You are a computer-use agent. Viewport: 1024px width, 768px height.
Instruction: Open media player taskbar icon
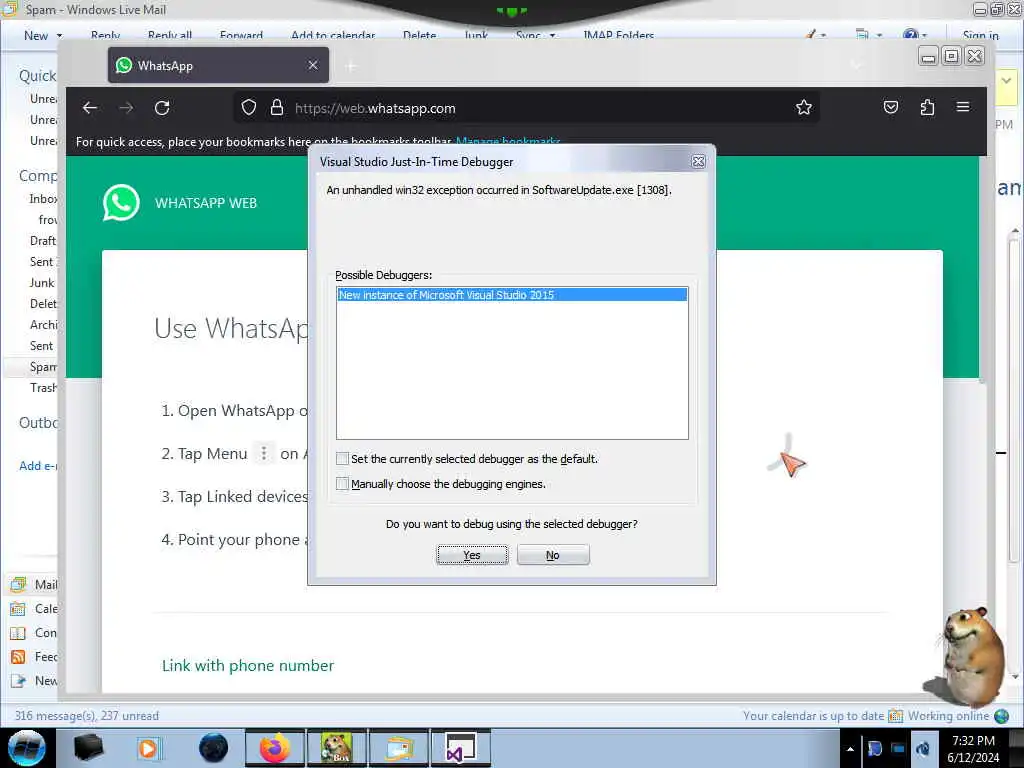(148, 748)
